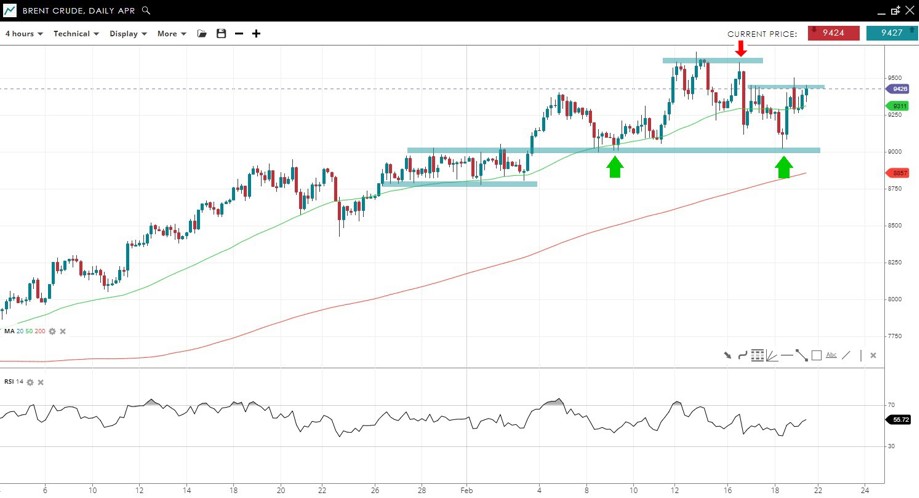Zoom out the chart with minus
This screenshot has height=498, width=919.
pyautogui.click(x=239, y=34)
